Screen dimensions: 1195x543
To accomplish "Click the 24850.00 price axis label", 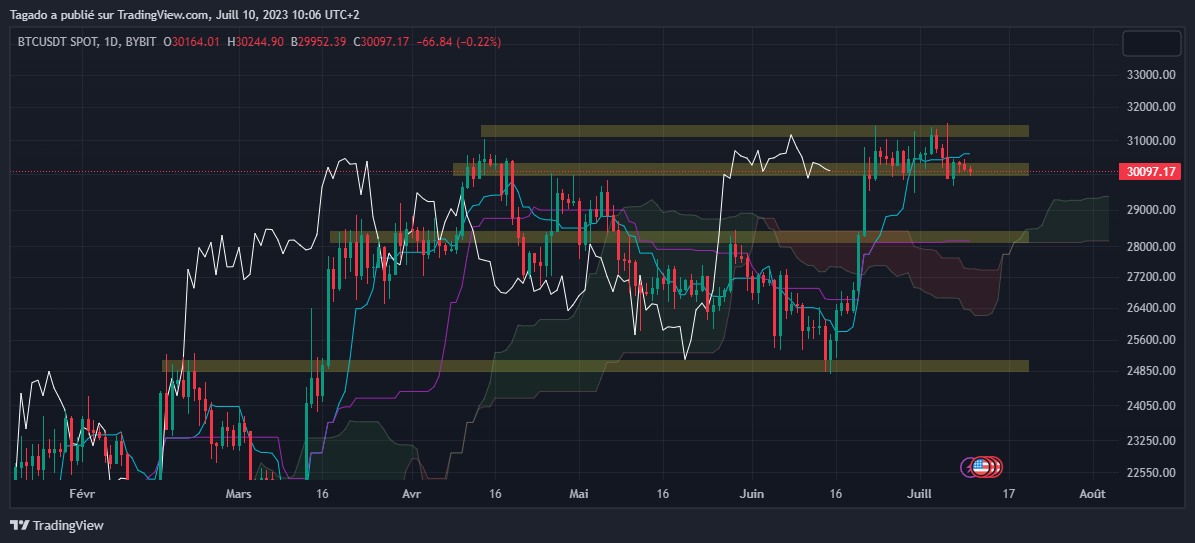I will click(x=1151, y=371).
